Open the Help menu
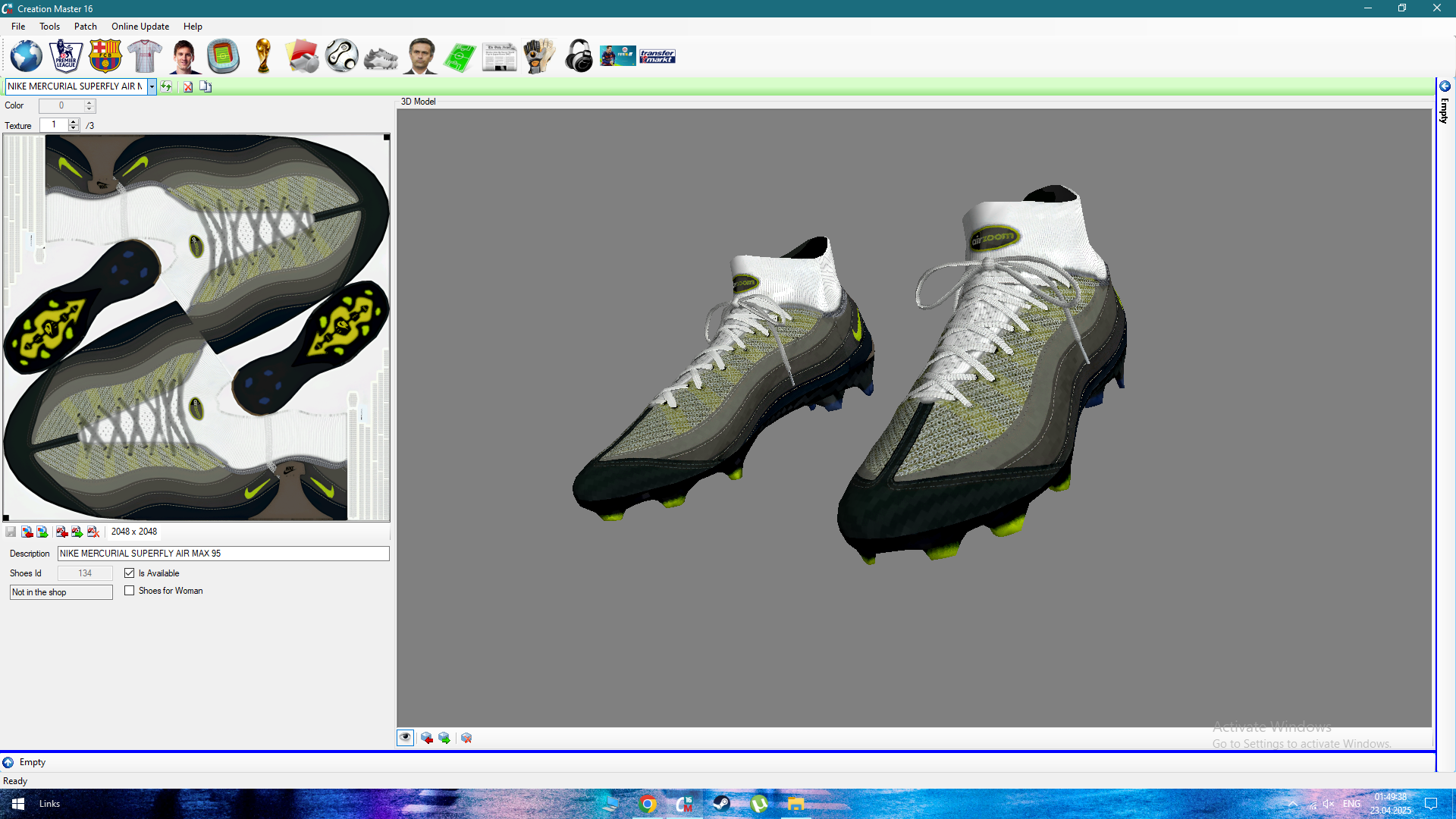This screenshot has height=819, width=1456. (x=193, y=27)
